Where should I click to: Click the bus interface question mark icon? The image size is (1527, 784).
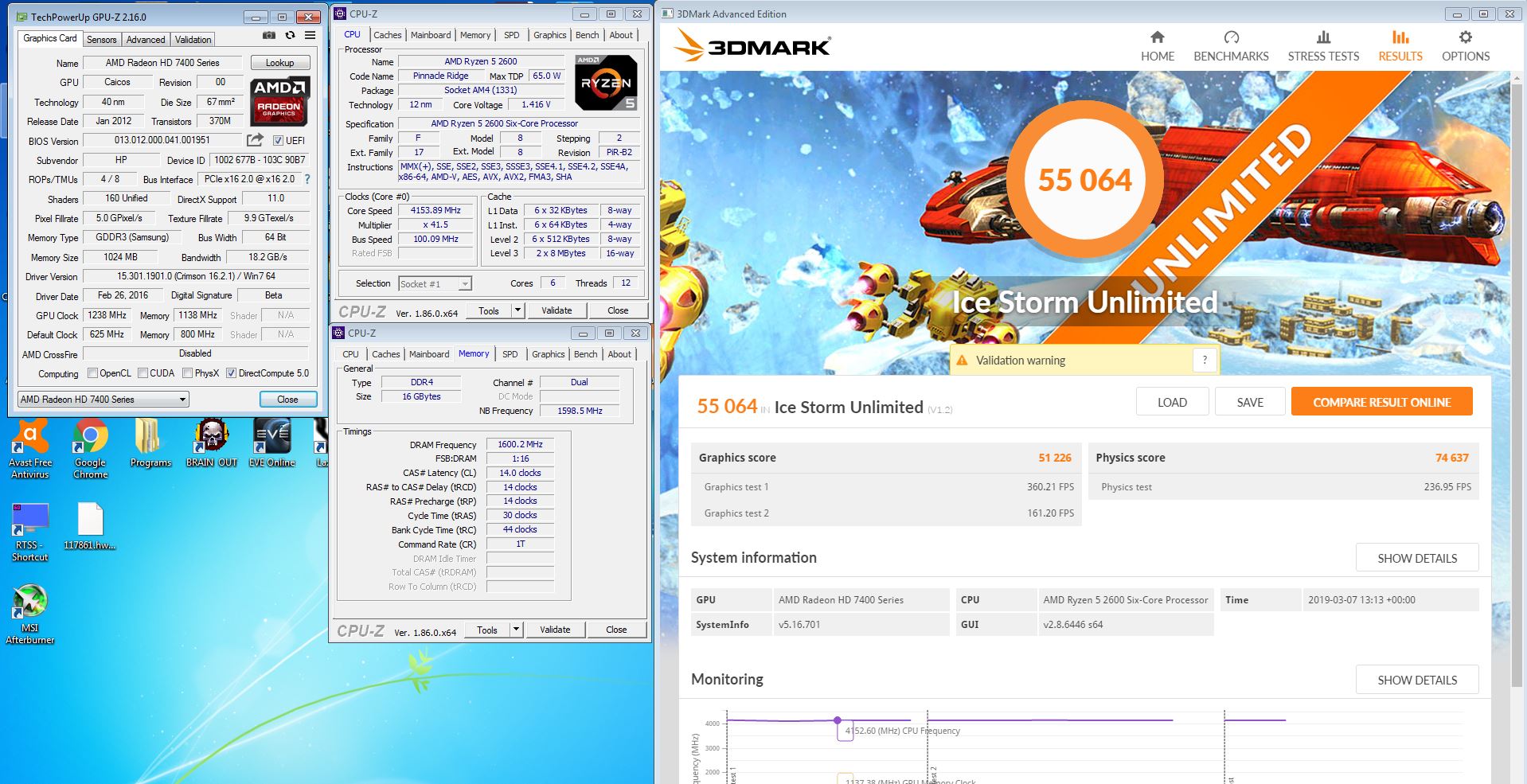307,179
